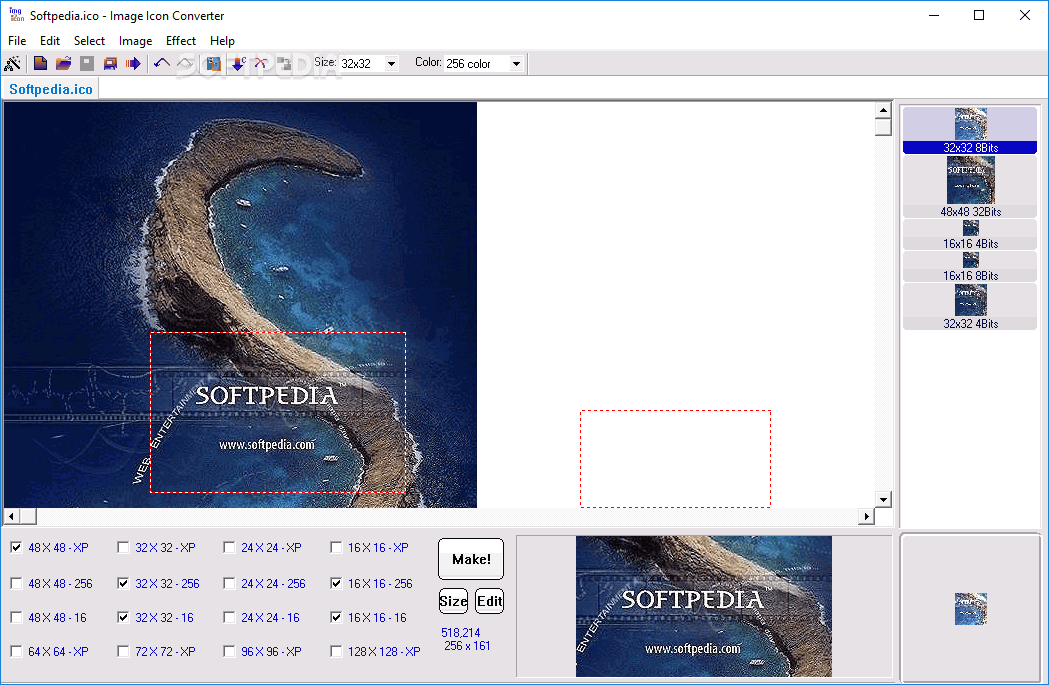Click the canvas vertical scrollbar down arrow
Screen dimensions: 1049x685
tap(883, 500)
